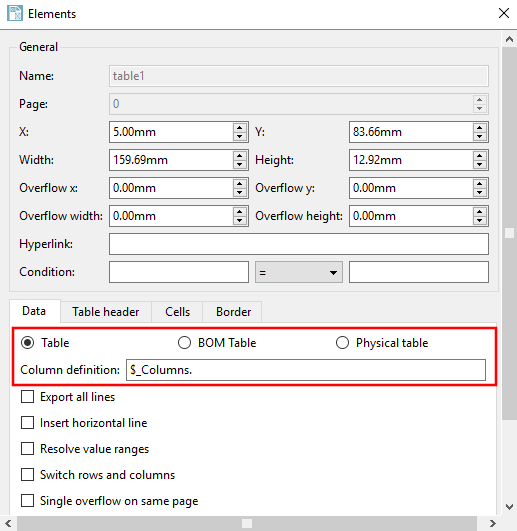Increase X value with up arrow

point(240,128)
